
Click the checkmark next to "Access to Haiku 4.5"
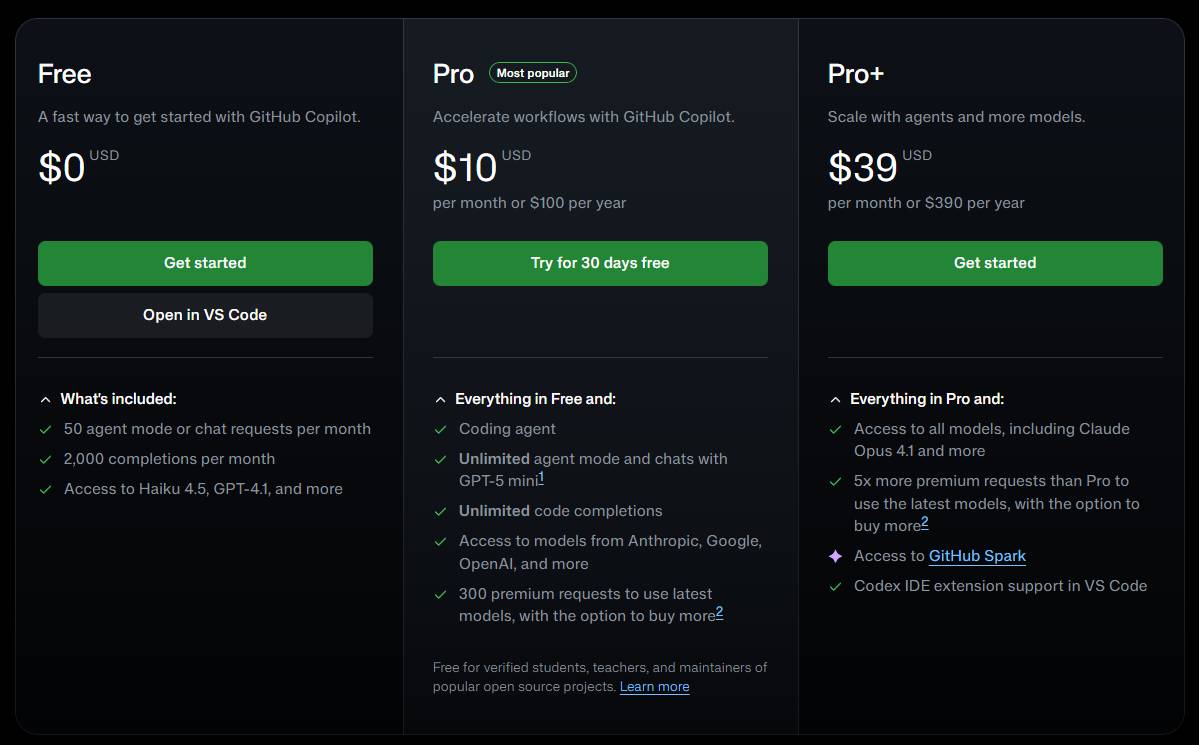tap(46, 489)
